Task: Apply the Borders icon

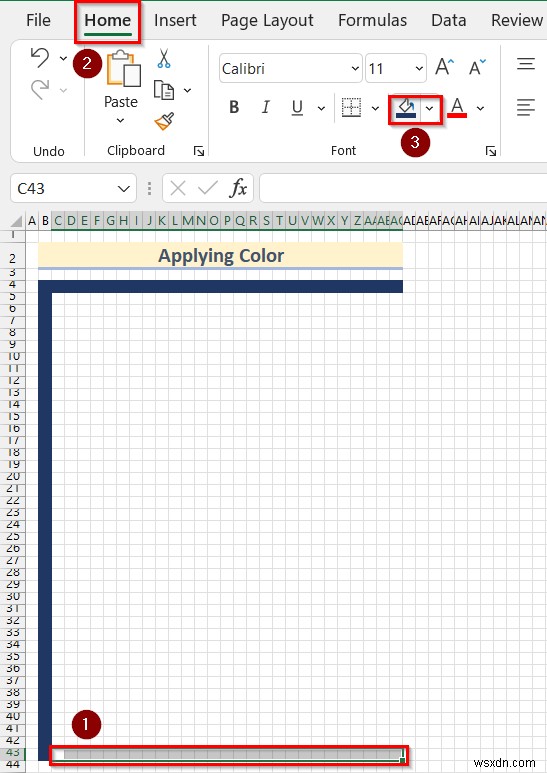Action: click(x=351, y=107)
